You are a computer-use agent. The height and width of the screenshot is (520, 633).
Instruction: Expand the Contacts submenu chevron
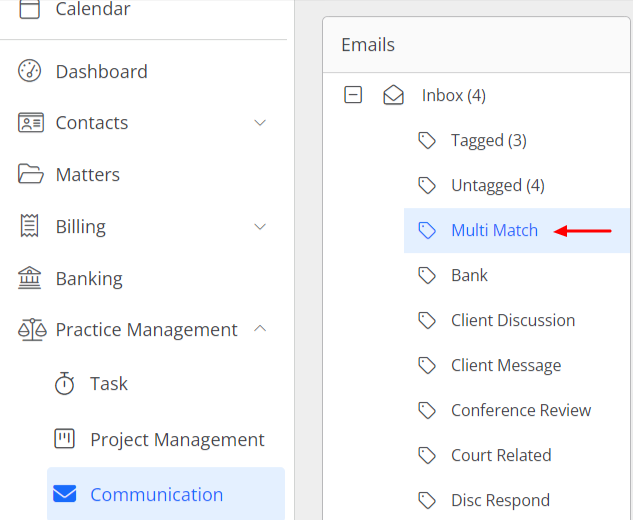(260, 123)
